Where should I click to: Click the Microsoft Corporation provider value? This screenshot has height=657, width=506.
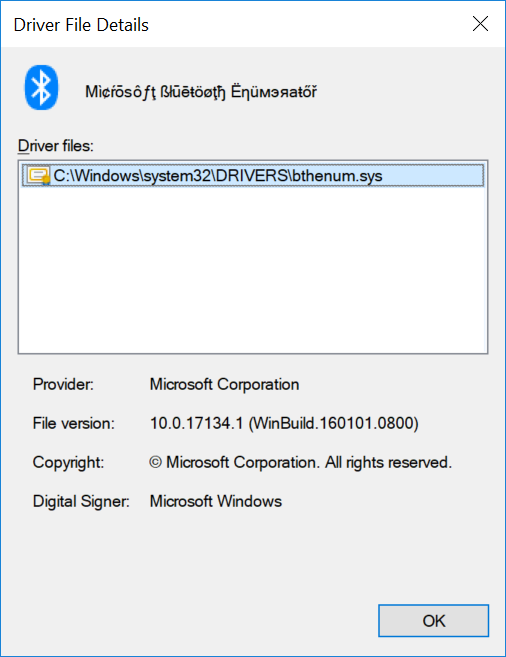pyautogui.click(x=225, y=384)
